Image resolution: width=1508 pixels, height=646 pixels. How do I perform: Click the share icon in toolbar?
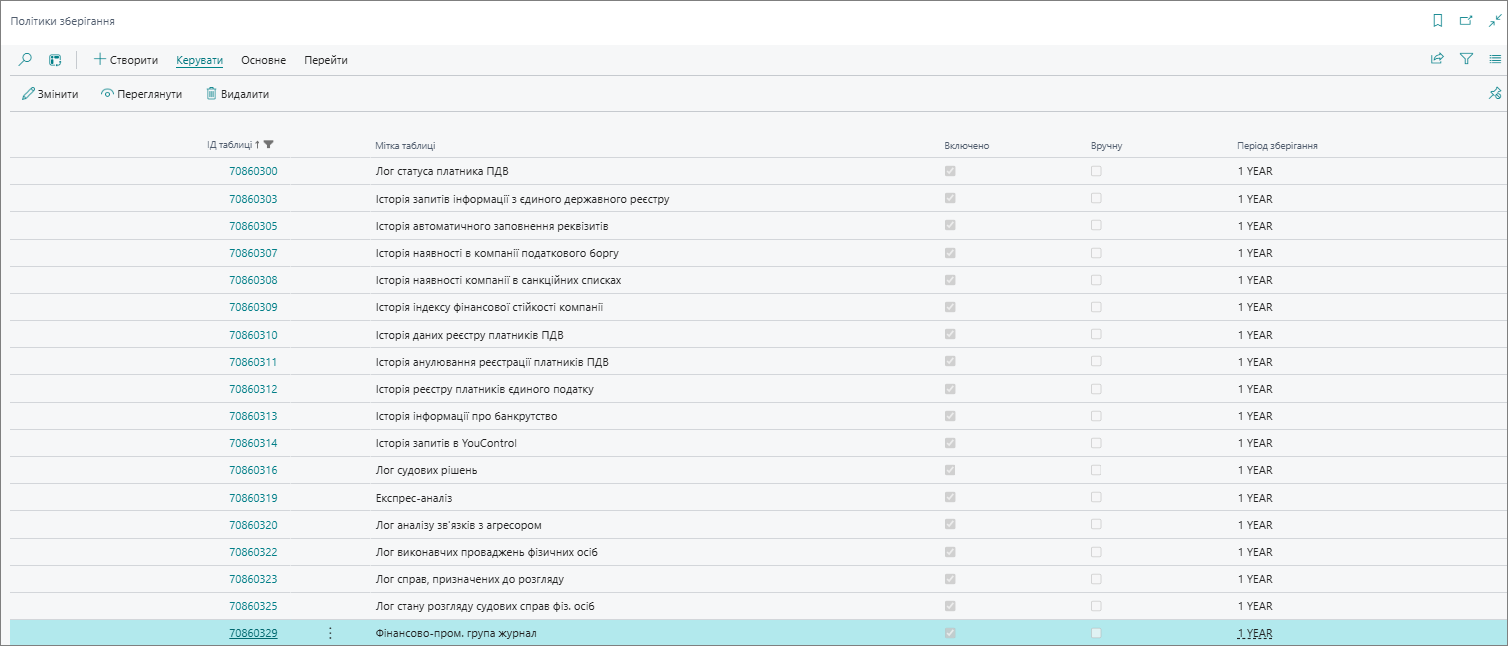[1437, 59]
